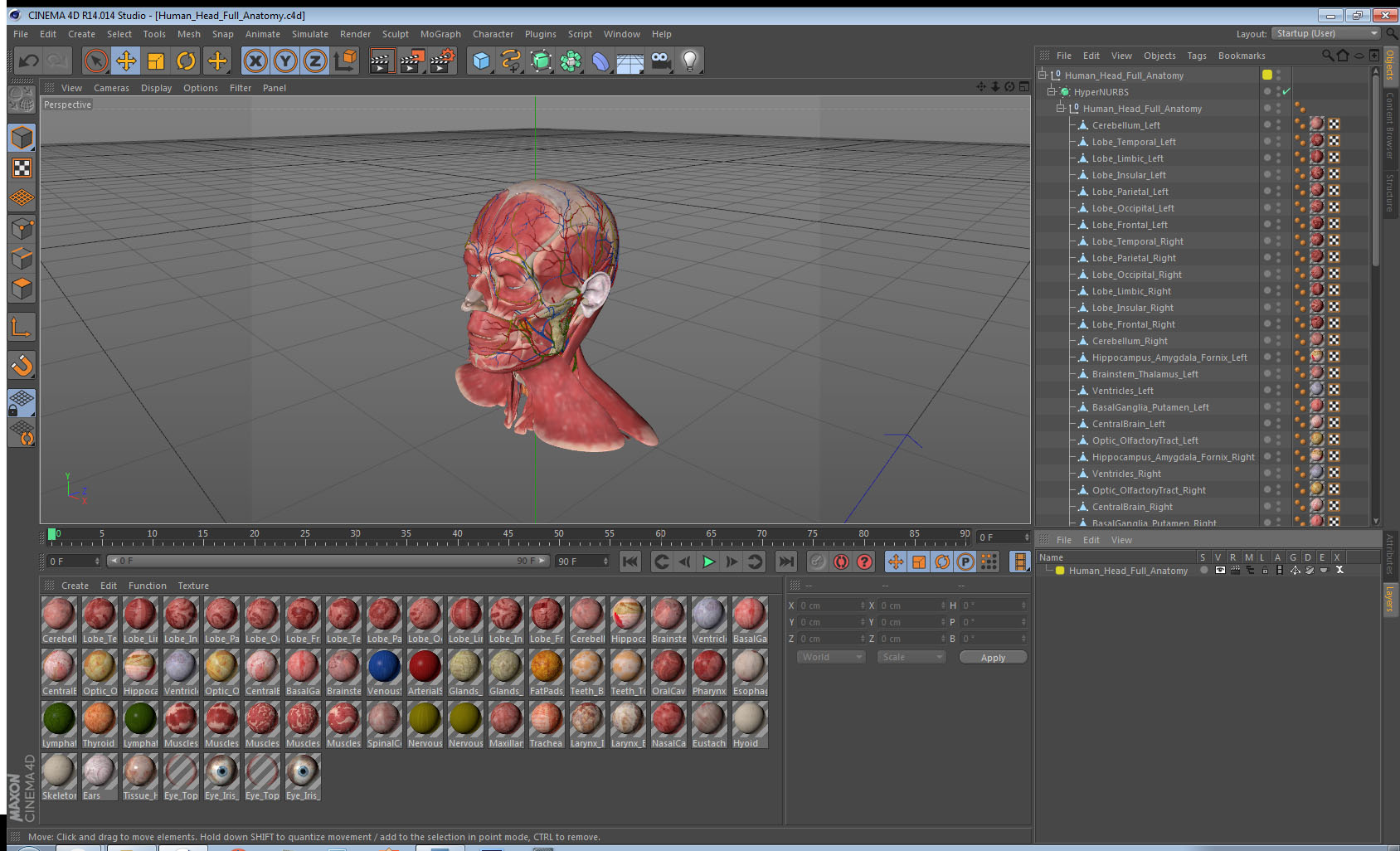Image resolution: width=1400 pixels, height=851 pixels.
Task: Open the Object Manager Tags menu
Action: coord(1197,56)
